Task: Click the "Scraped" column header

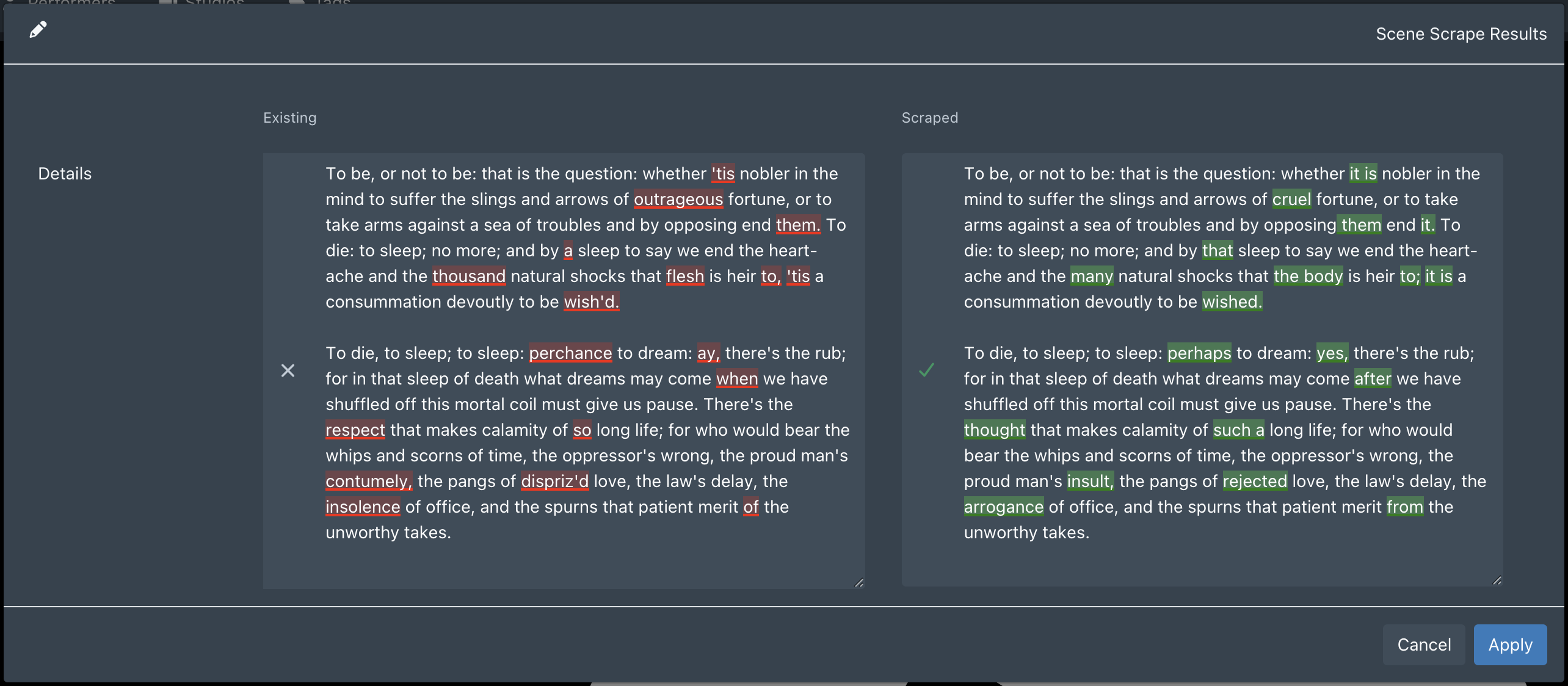Action: [x=929, y=118]
